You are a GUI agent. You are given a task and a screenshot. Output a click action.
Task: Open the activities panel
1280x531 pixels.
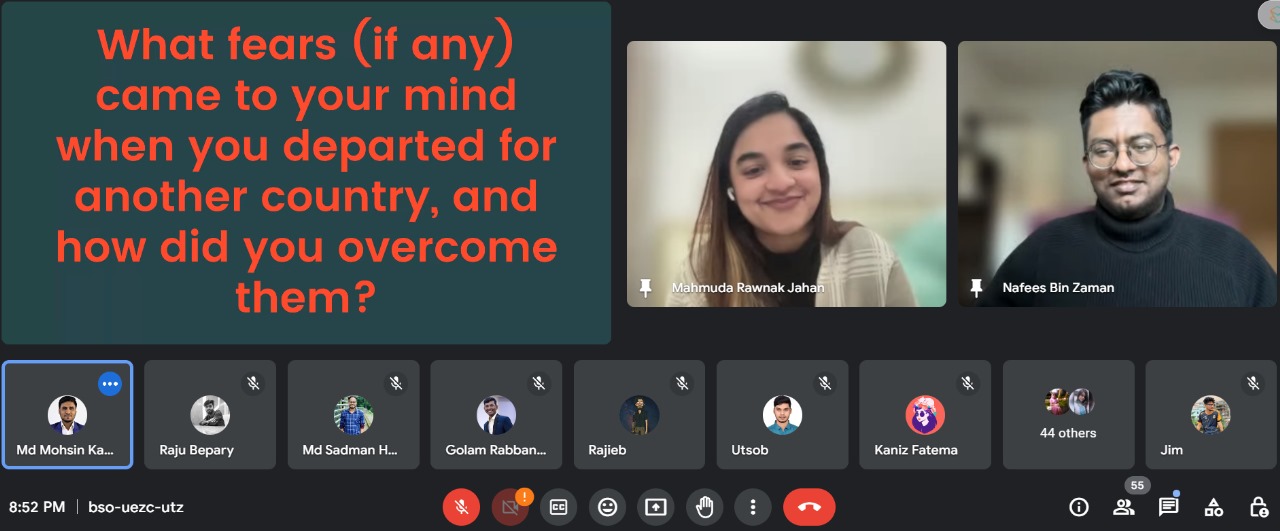[1213, 507]
